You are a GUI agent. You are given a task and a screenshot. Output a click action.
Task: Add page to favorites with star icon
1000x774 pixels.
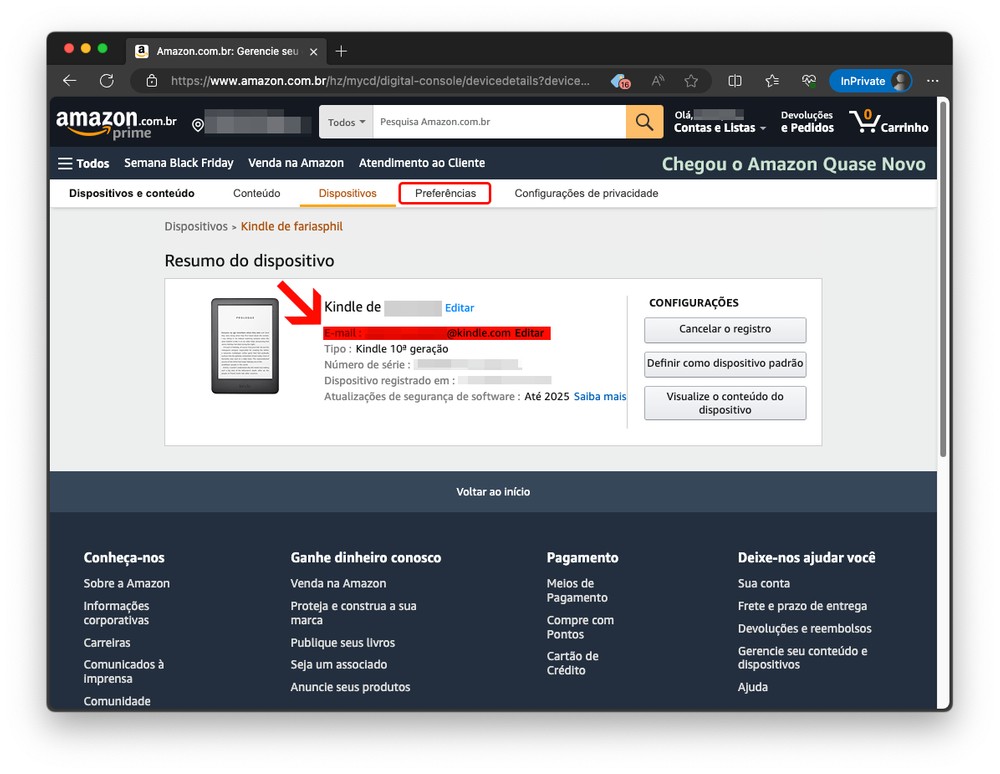click(x=691, y=81)
